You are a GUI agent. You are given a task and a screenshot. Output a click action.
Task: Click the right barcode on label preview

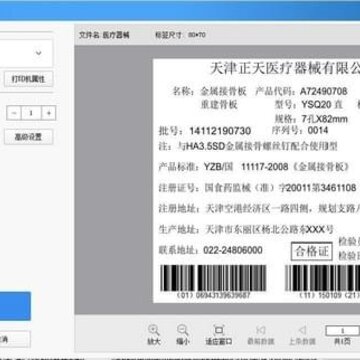pyautogui.click(x=323, y=278)
